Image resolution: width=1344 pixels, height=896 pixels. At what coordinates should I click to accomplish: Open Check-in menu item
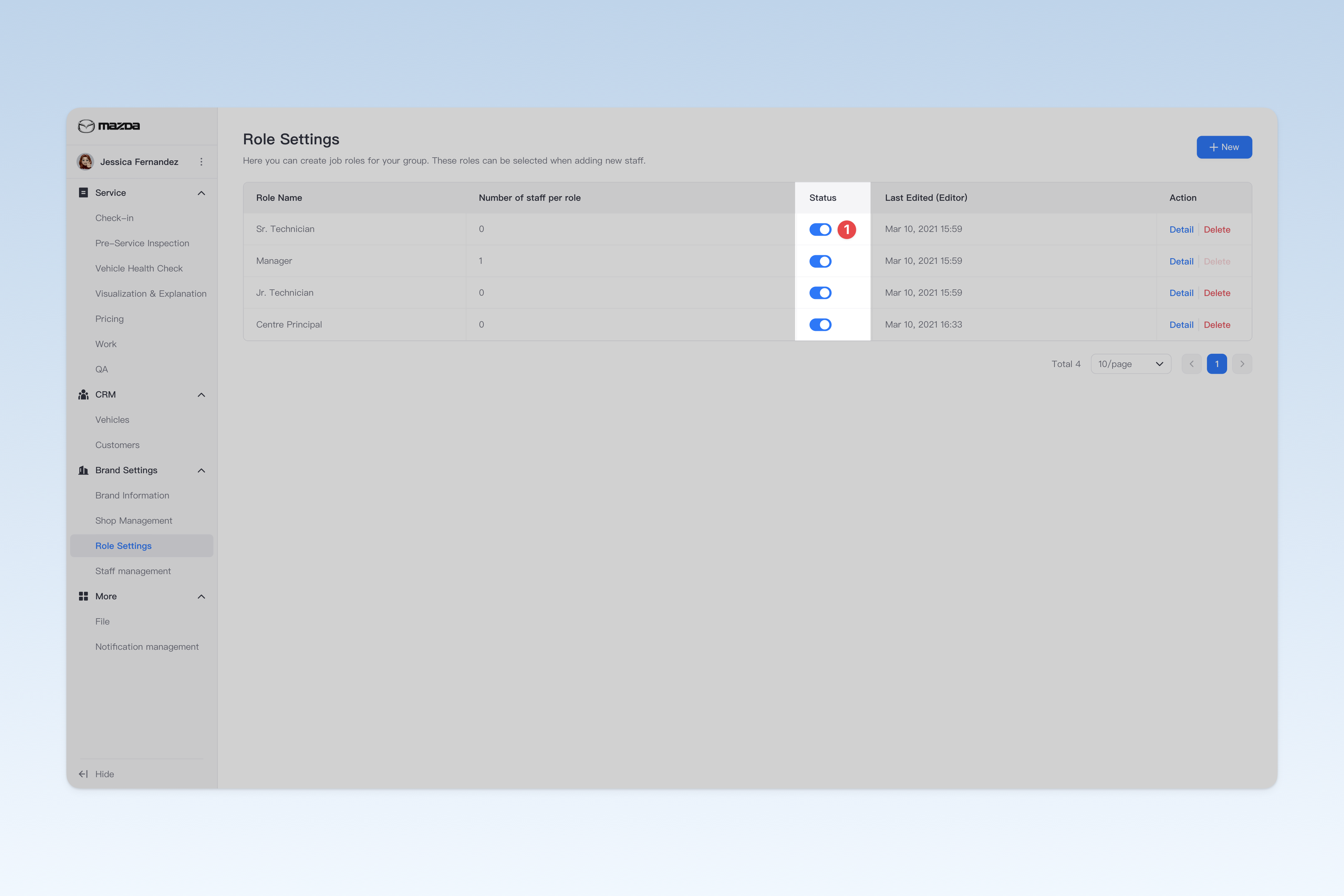pos(114,218)
